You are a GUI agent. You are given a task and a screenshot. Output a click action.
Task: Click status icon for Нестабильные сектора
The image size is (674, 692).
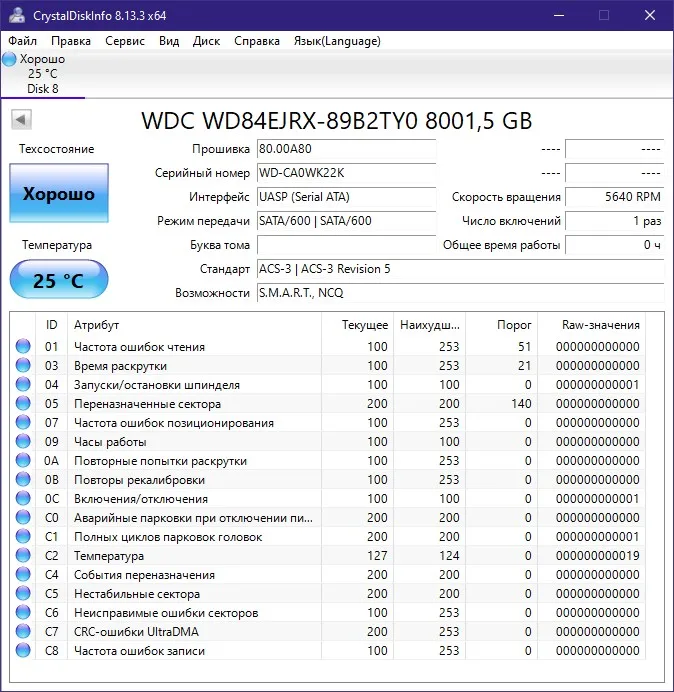(x=23, y=593)
